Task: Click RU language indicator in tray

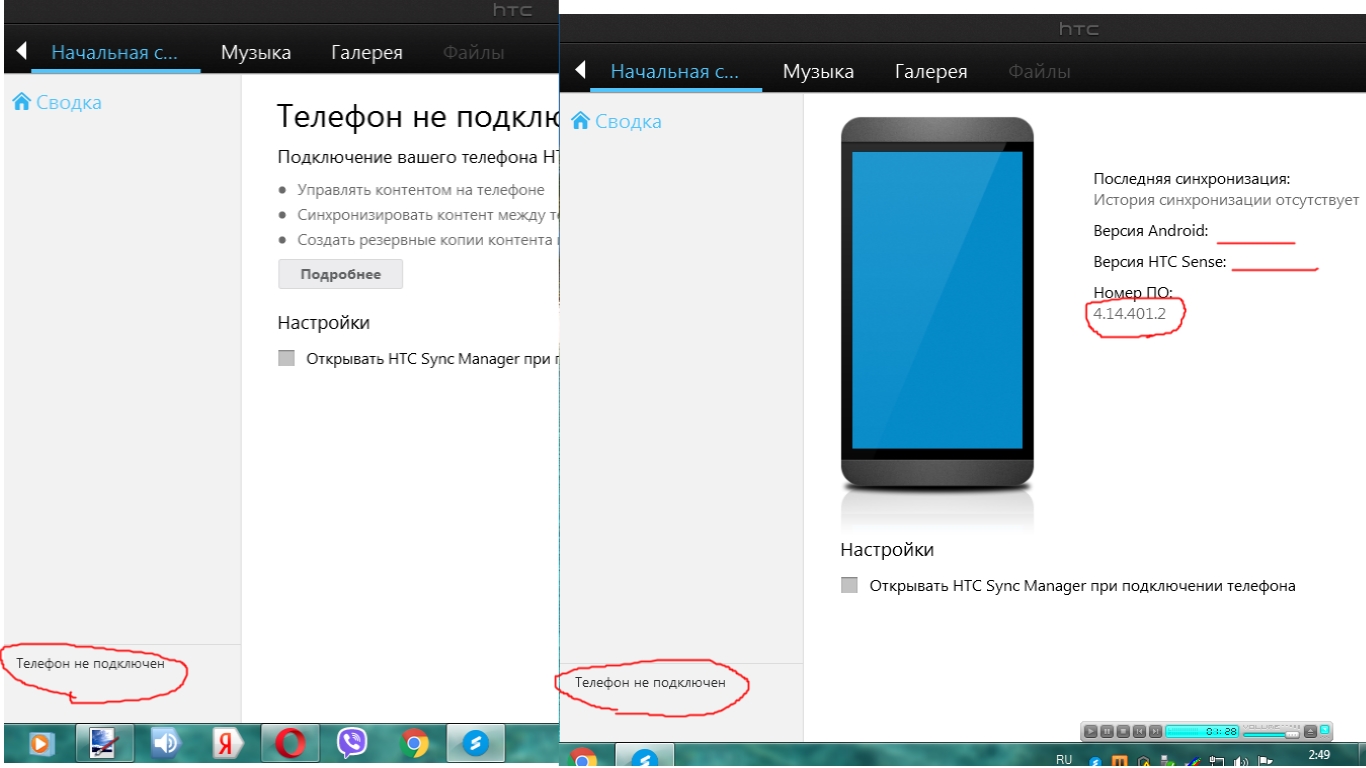Action: (x=1064, y=759)
